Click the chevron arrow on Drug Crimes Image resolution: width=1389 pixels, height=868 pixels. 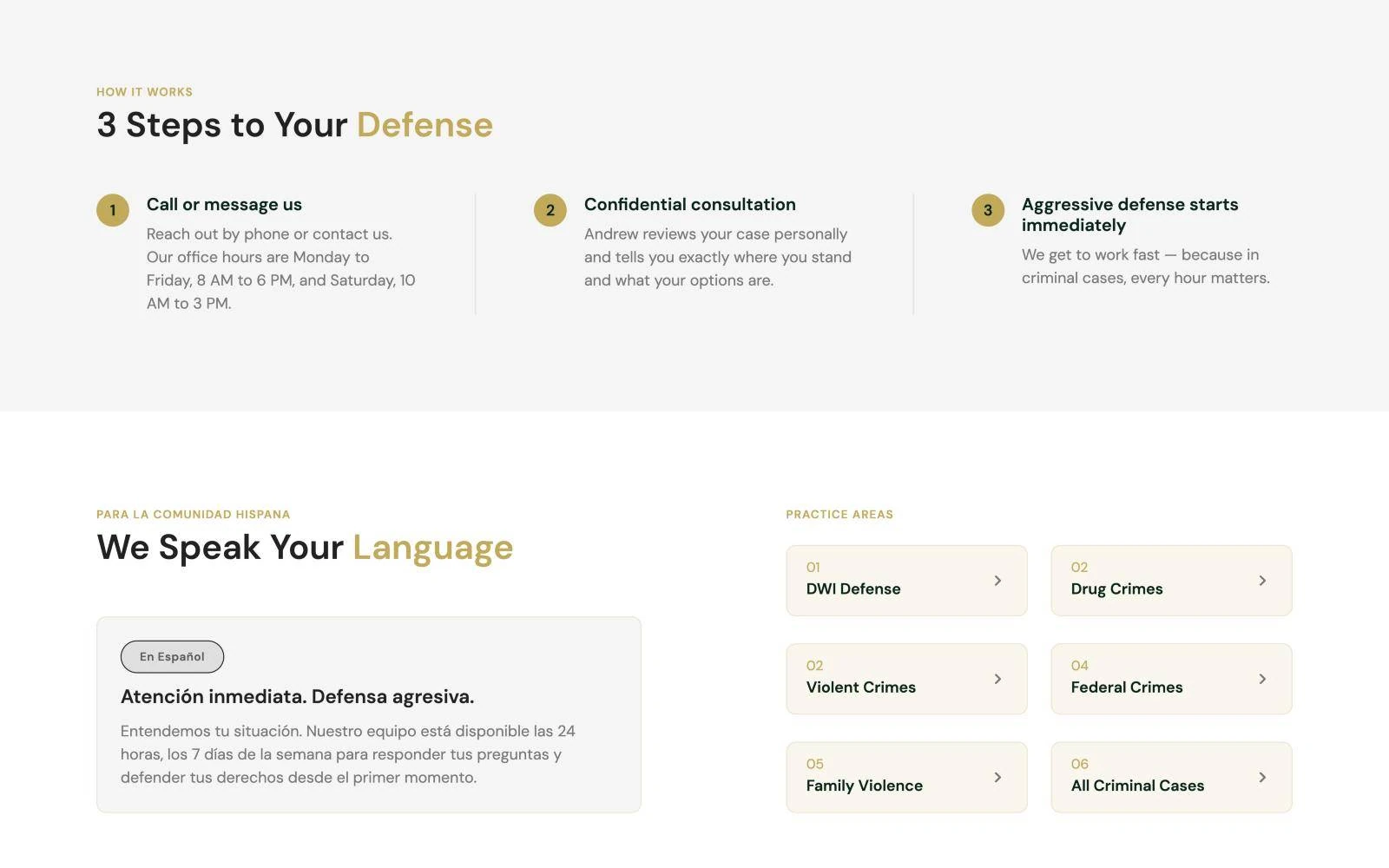pos(1262,581)
